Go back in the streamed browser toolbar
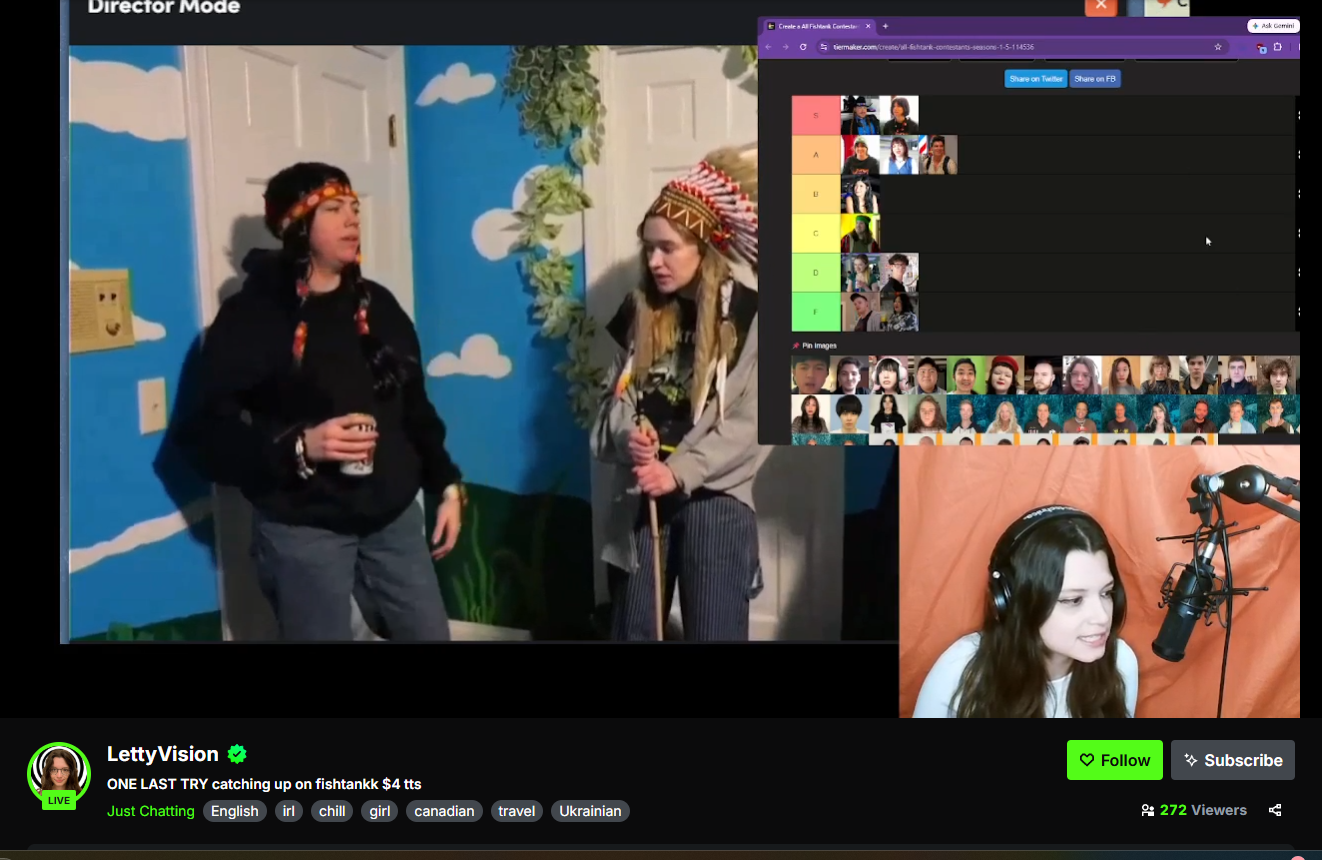 (x=768, y=47)
